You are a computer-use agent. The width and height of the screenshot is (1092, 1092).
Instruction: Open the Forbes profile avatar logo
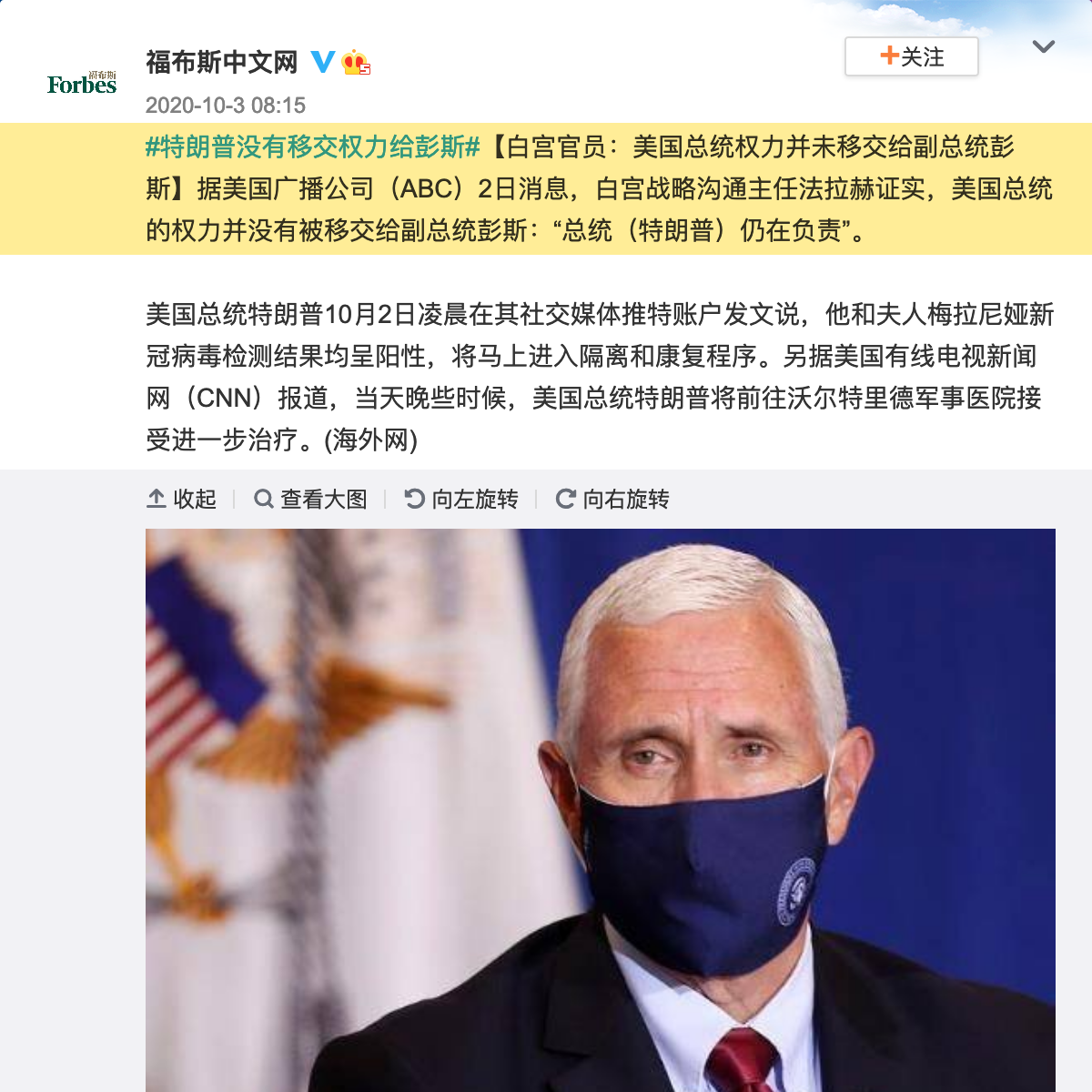pyautogui.click(x=82, y=83)
